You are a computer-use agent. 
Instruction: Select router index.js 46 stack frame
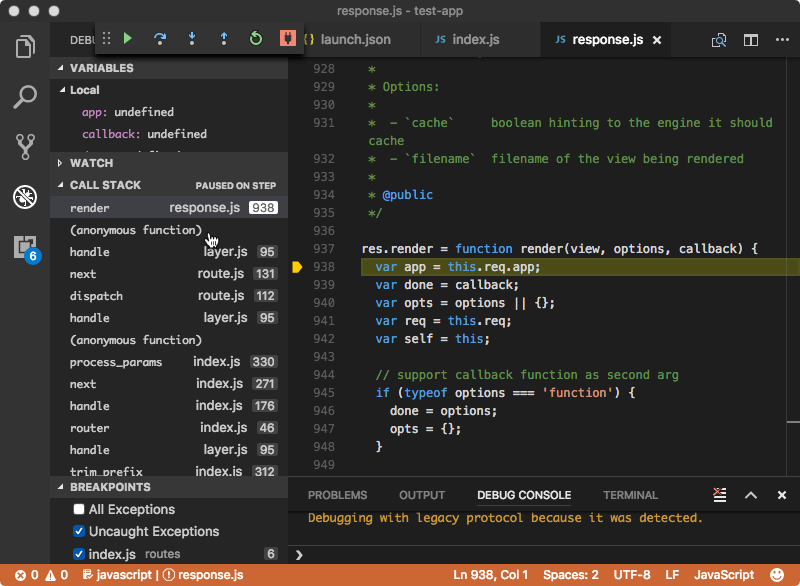[x=169, y=427]
